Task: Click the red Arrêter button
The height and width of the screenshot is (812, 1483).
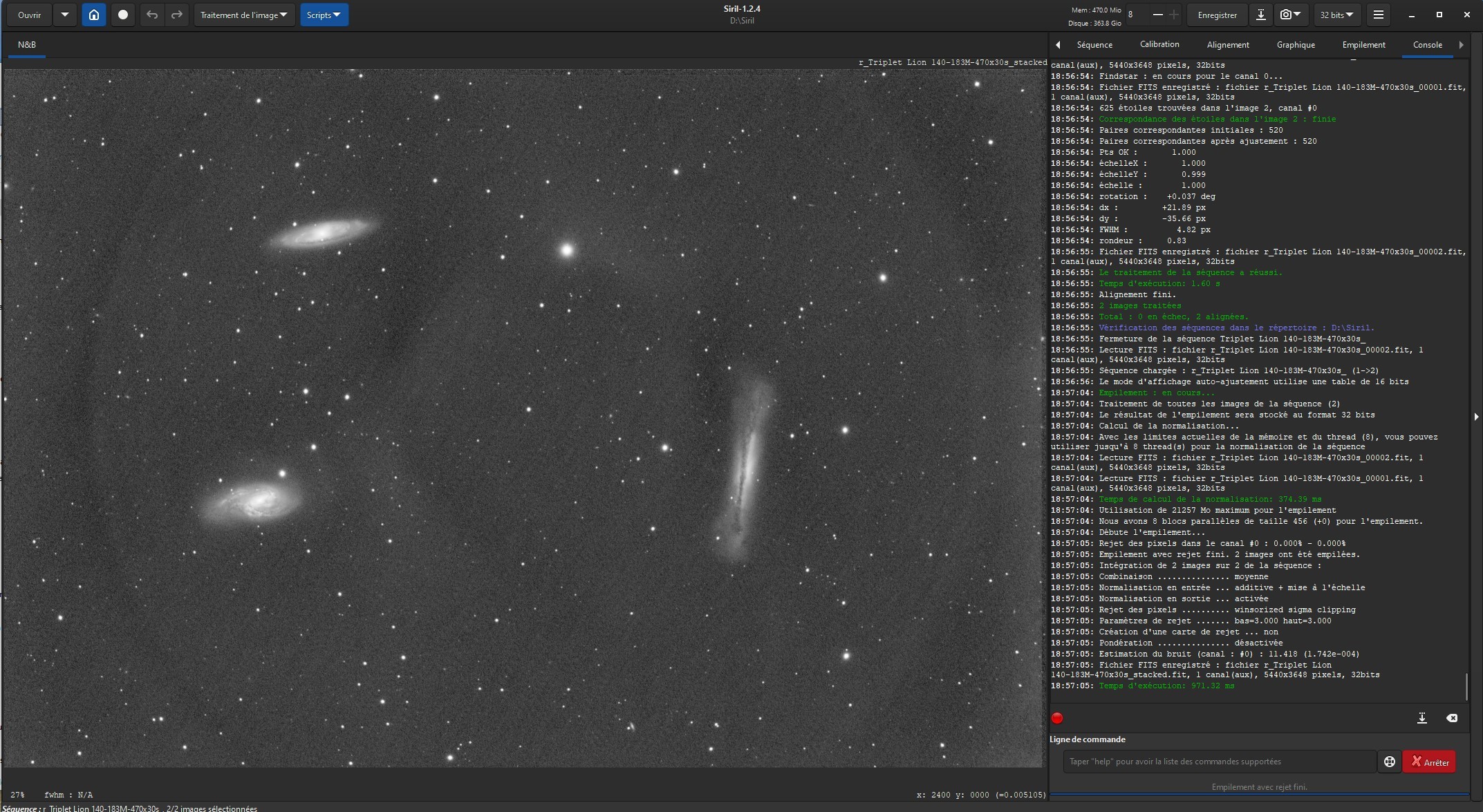Action: (1429, 762)
